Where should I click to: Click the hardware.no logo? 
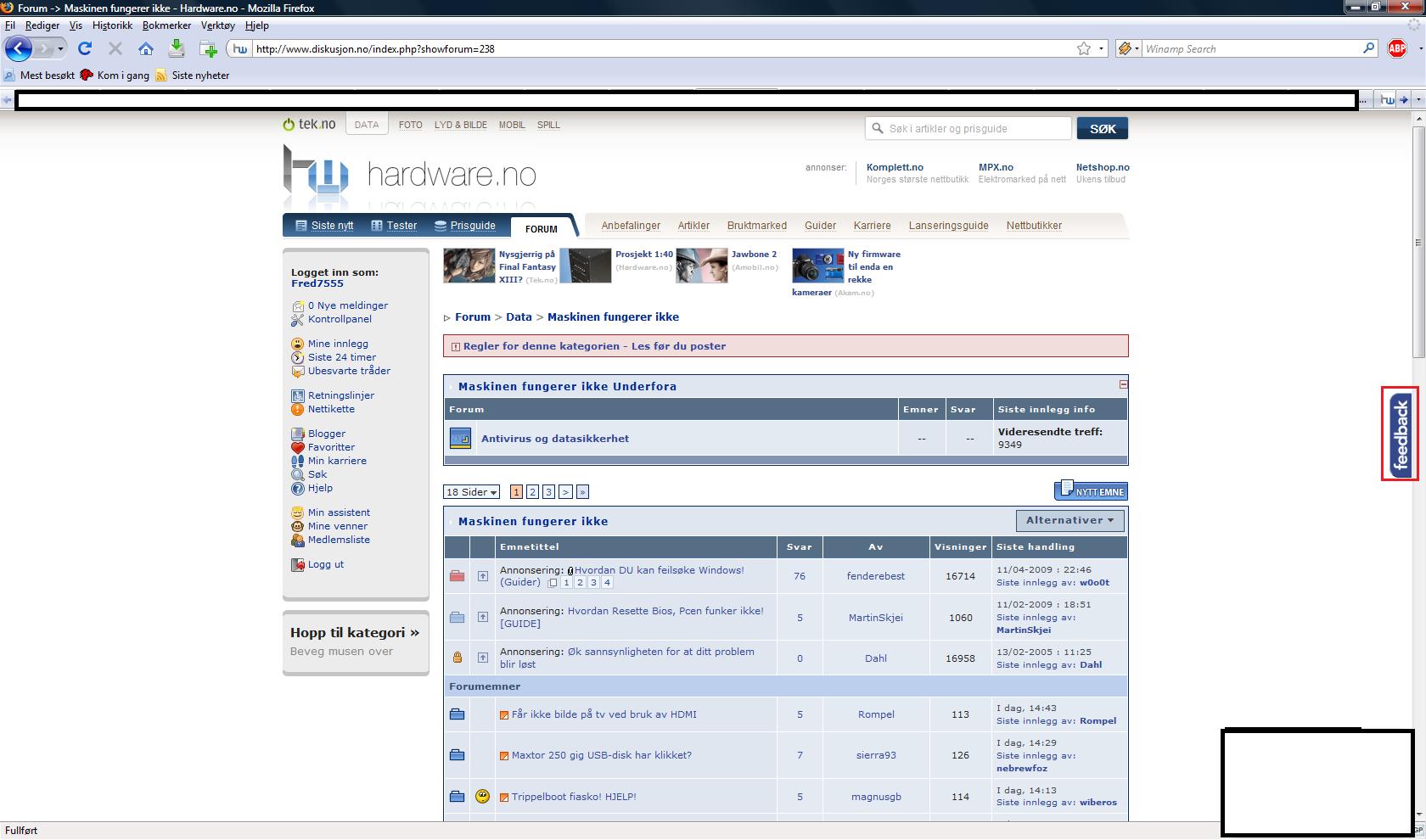[410, 176]
